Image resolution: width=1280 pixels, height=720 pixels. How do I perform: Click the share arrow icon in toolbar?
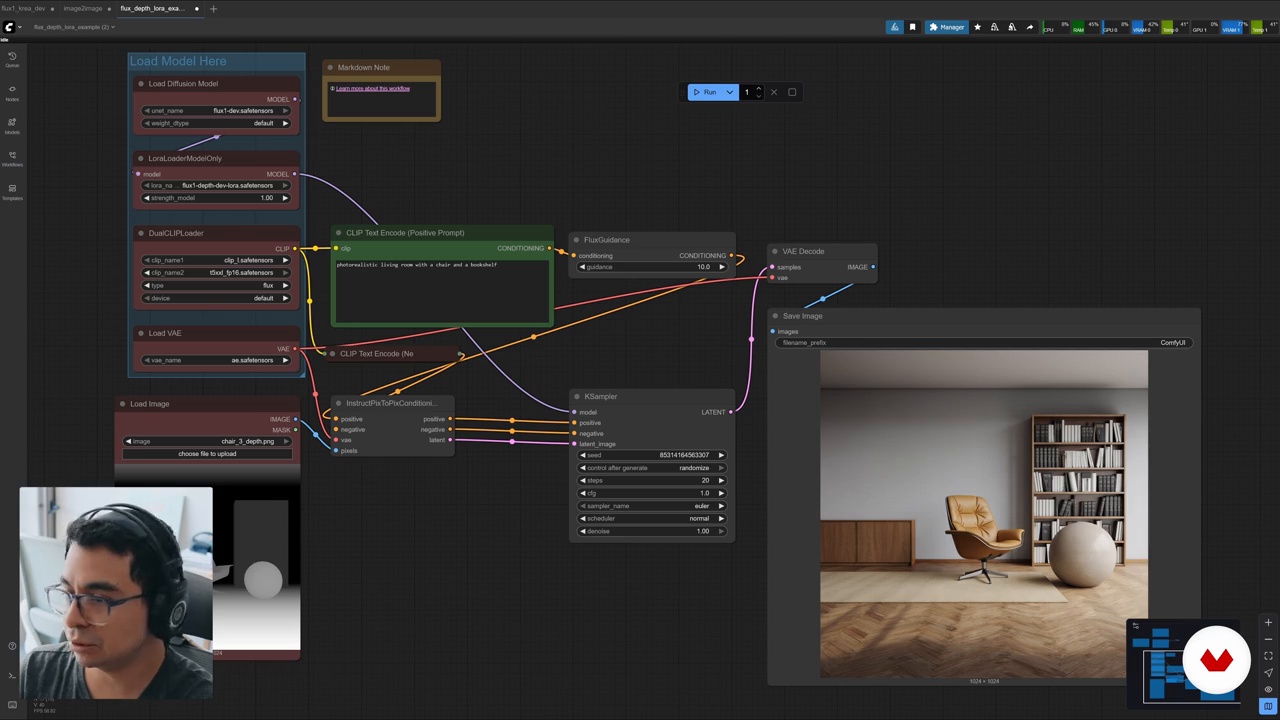point(1029,27)
